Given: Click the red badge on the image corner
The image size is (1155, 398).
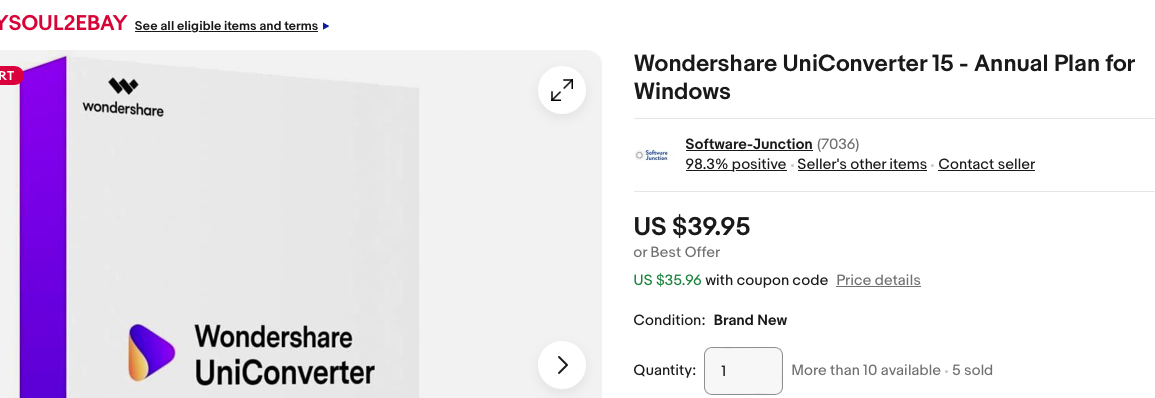Looking at the screenshot, I should [x=11, y=75].
